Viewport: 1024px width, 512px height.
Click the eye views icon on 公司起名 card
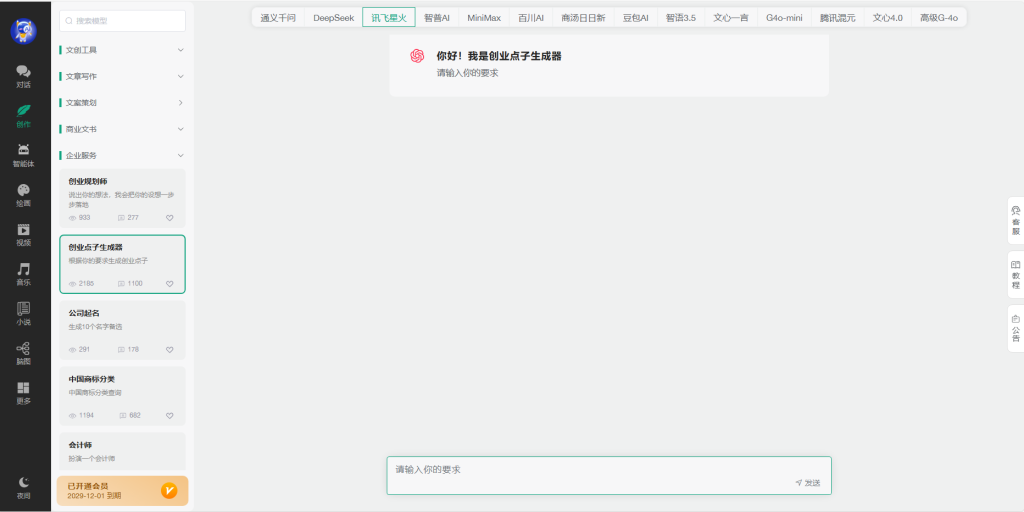[x=72, y=349]
